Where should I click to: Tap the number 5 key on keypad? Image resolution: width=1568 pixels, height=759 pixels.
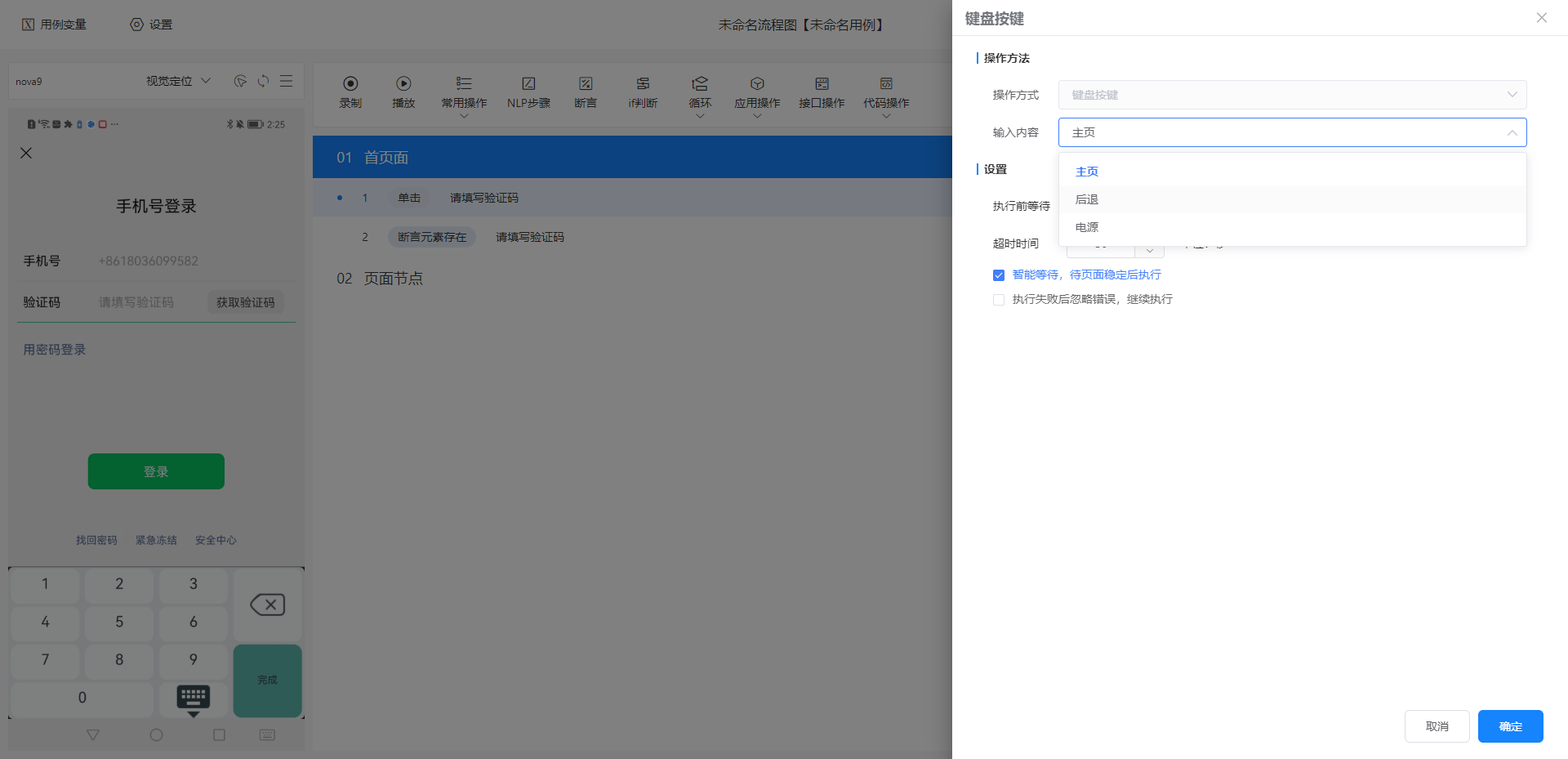pos(119,622)
